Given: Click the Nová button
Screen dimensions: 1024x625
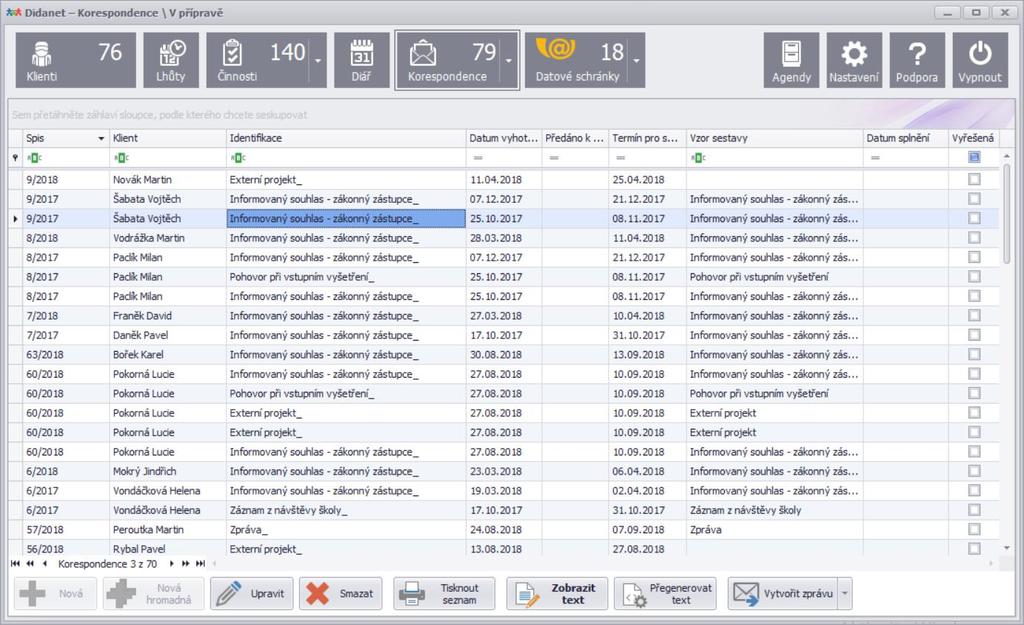Looking at the screenshot, I should [56, 594].
